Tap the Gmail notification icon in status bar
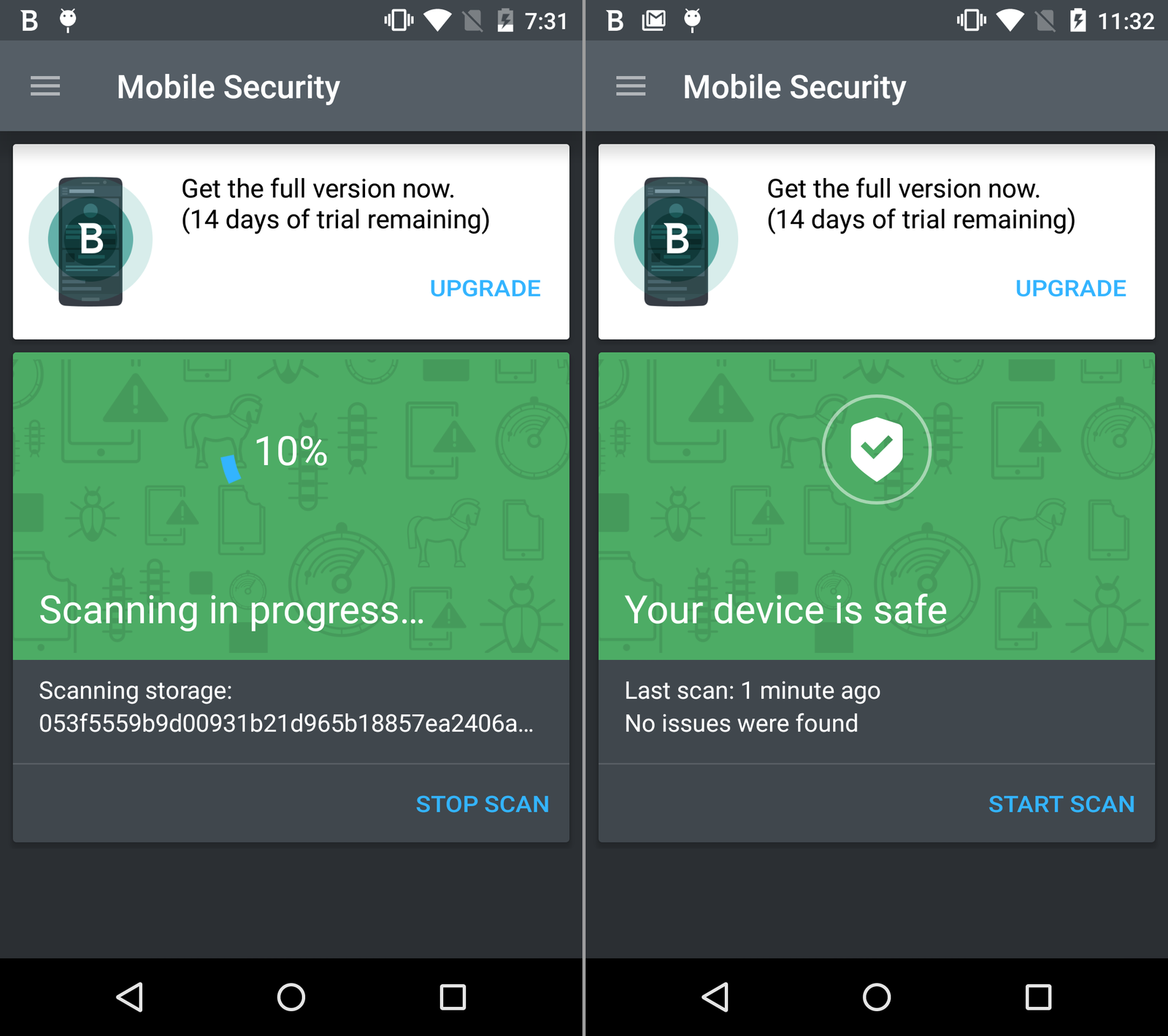Screen dimensions: 1168x1036 653,20
